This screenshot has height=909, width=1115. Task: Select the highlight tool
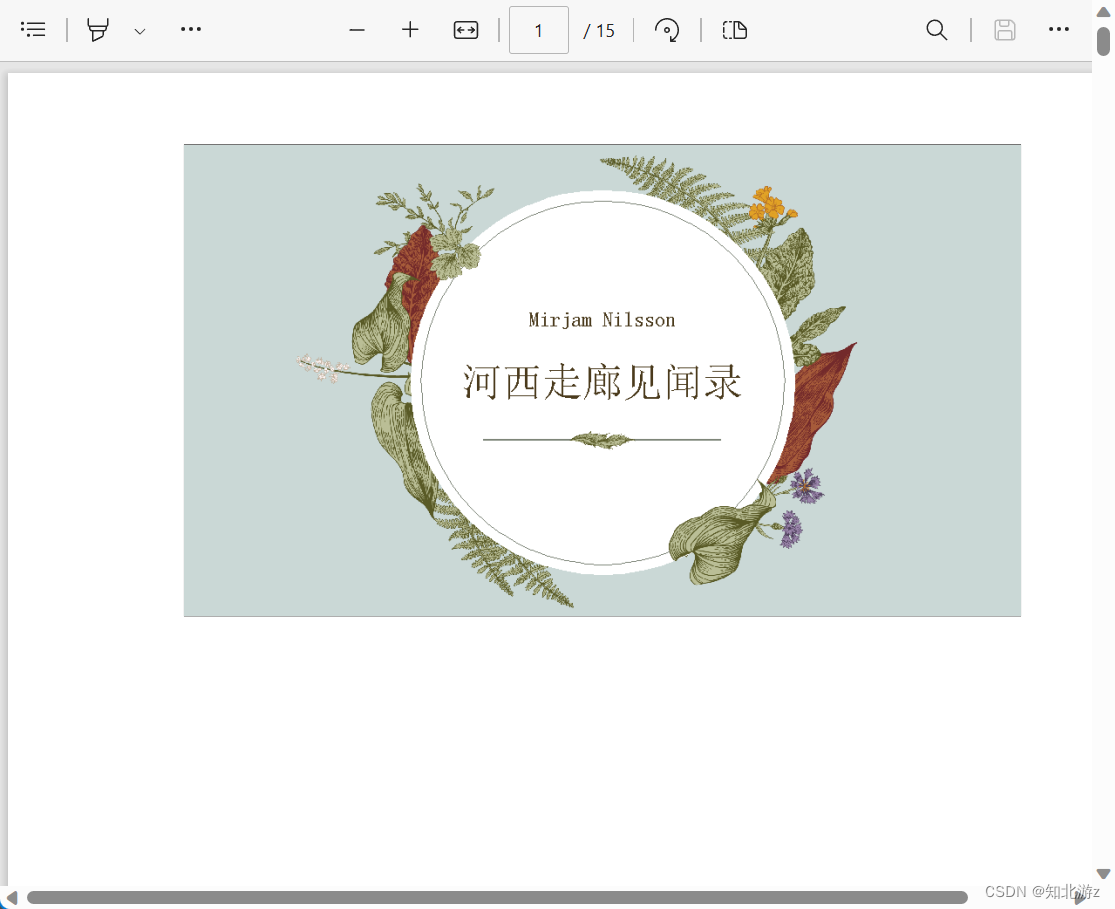(98, 30)
